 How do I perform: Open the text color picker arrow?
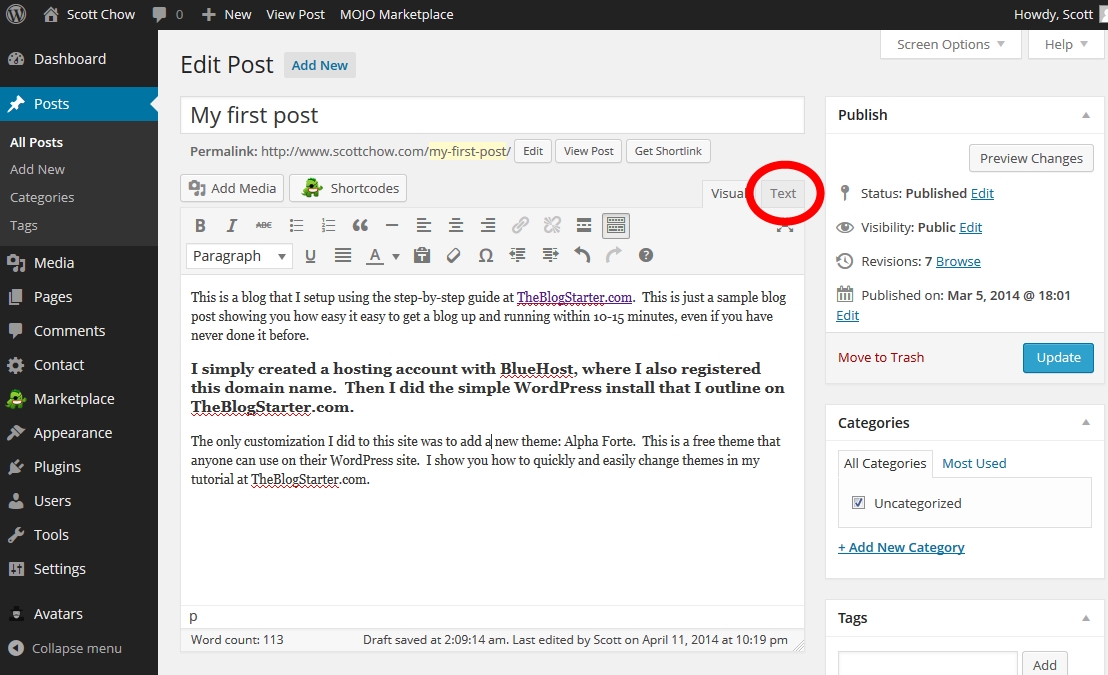point(395,255)
